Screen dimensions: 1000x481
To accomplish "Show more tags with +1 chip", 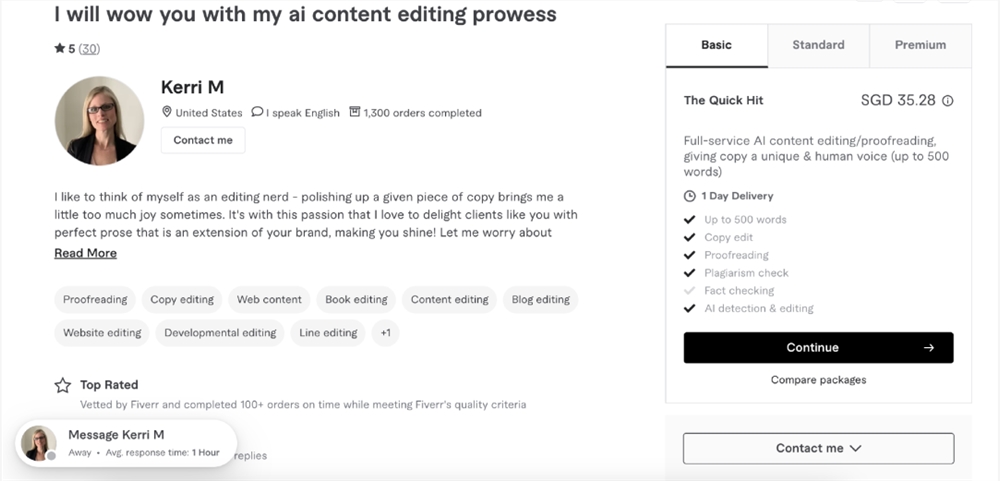I will coord(385,333).
